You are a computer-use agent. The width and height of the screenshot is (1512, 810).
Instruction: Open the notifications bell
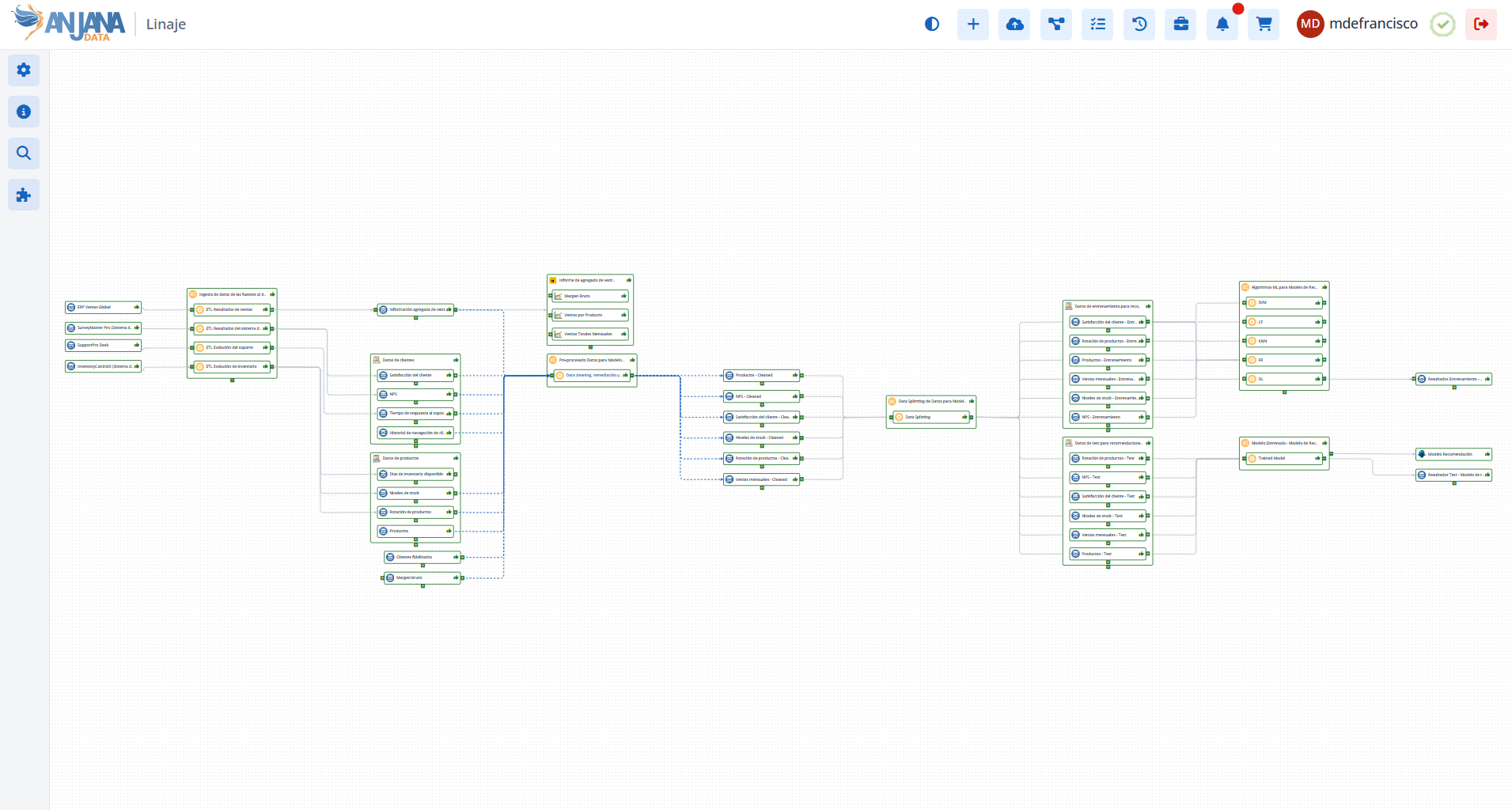pyautogui.click(x=1222, y=25)
